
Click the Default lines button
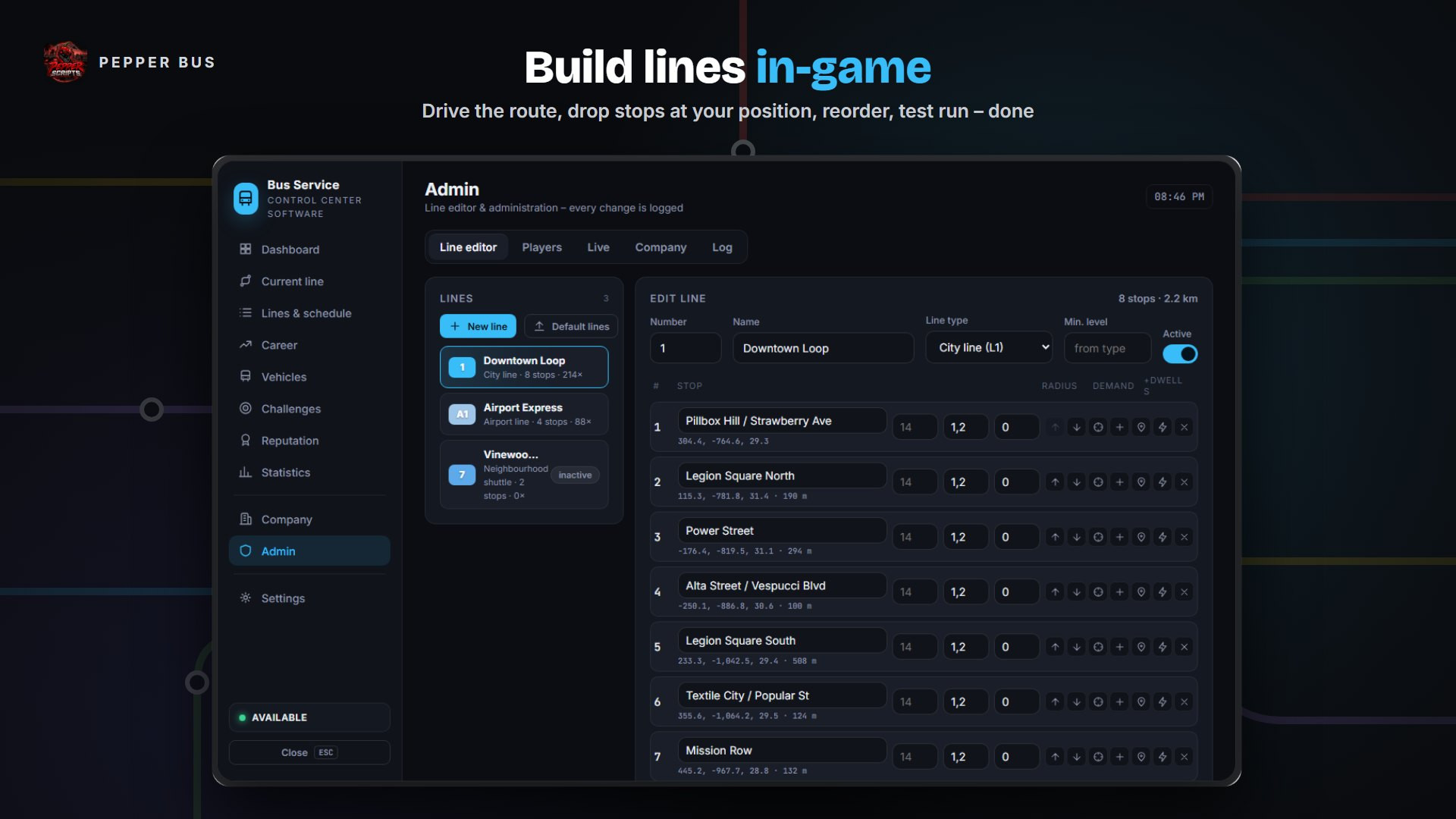[x=571, y=326]
